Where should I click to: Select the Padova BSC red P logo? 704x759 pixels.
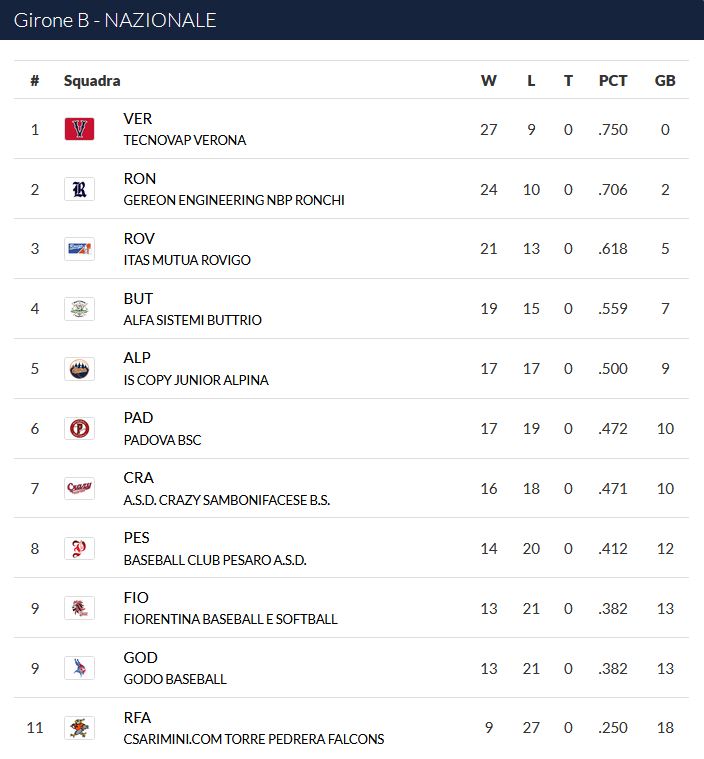(79, 428)
